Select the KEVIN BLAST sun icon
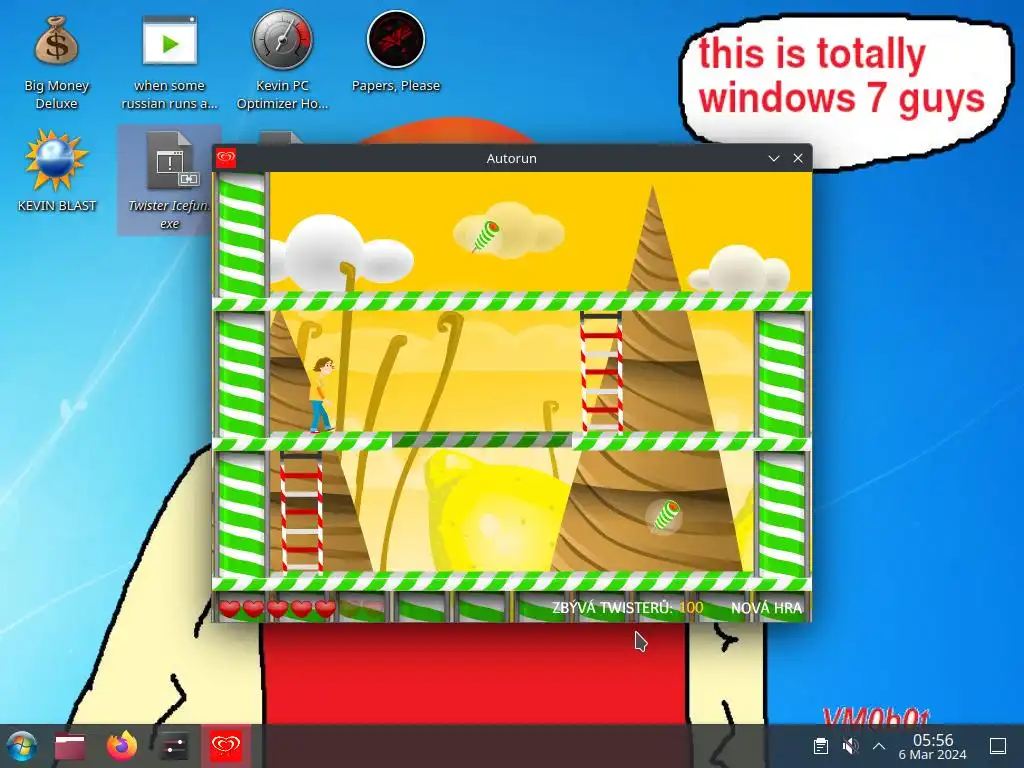 [57, 171]
